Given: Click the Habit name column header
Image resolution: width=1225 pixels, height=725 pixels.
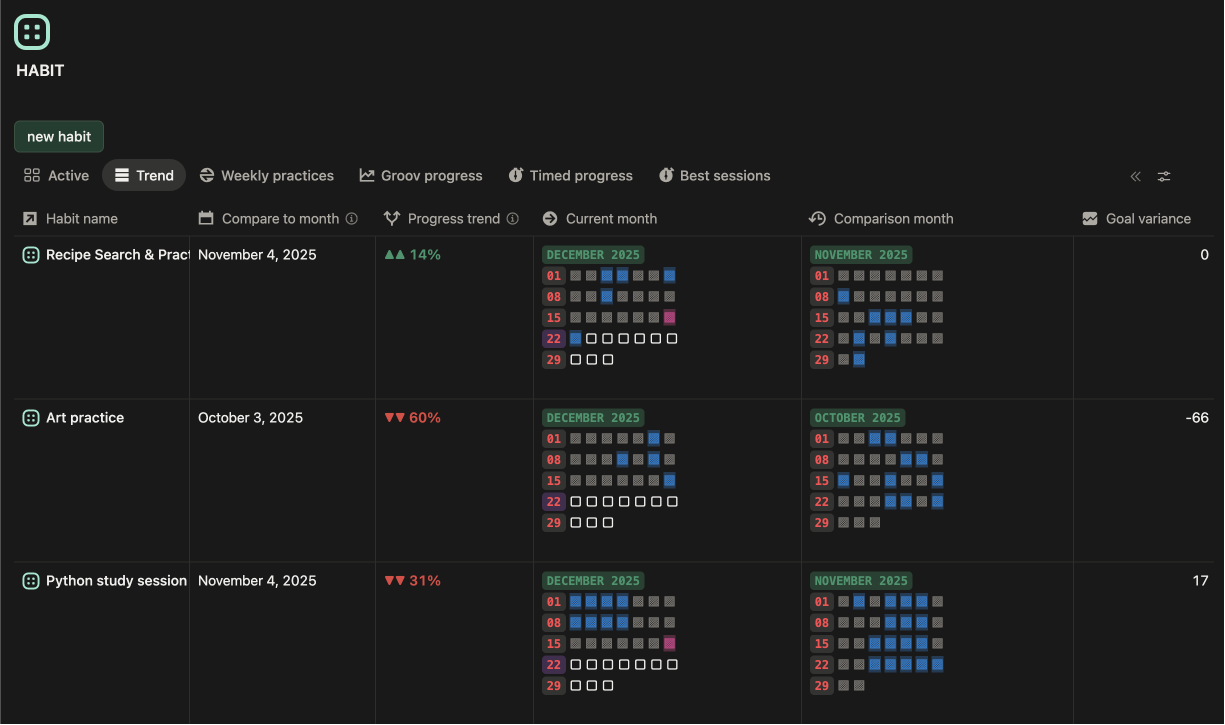Looking at the screenshot, I should [x=70, y=219].
